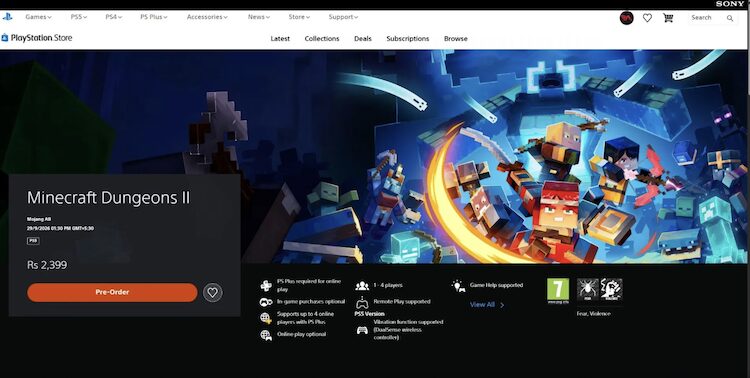Click the Fear spider descriptor icon

click(587, 289)
